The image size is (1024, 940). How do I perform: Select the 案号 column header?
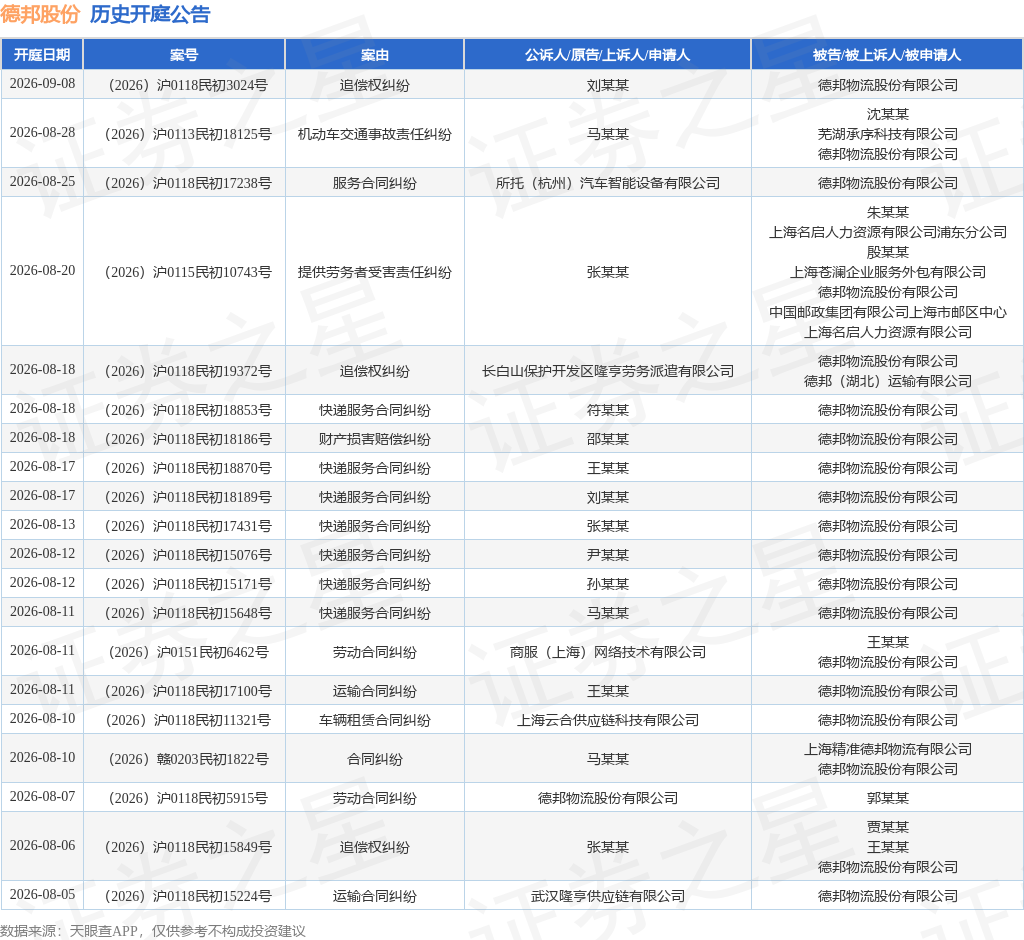coord(184,55)
